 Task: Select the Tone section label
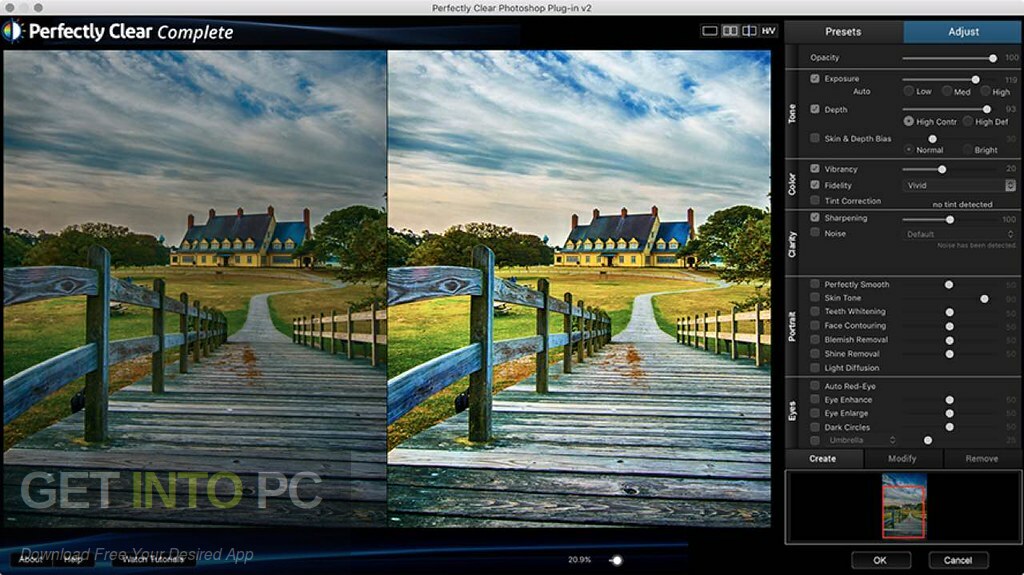click(x=792, y=113)
